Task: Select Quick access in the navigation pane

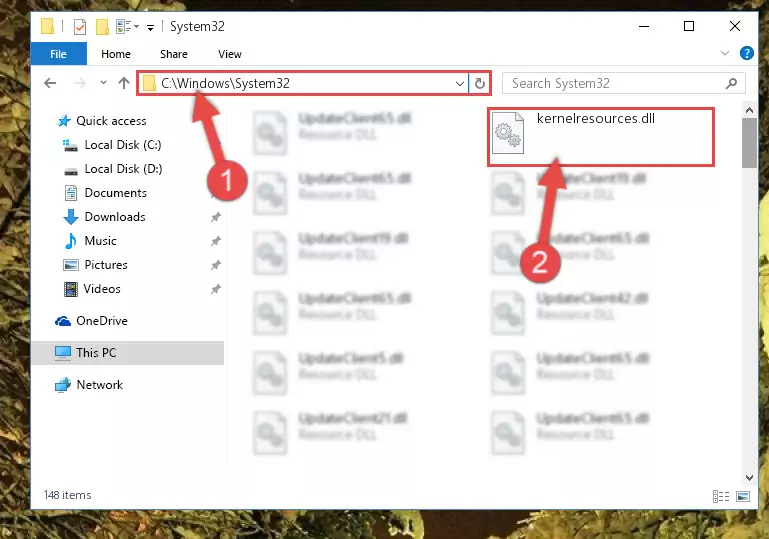Action: 111,121
